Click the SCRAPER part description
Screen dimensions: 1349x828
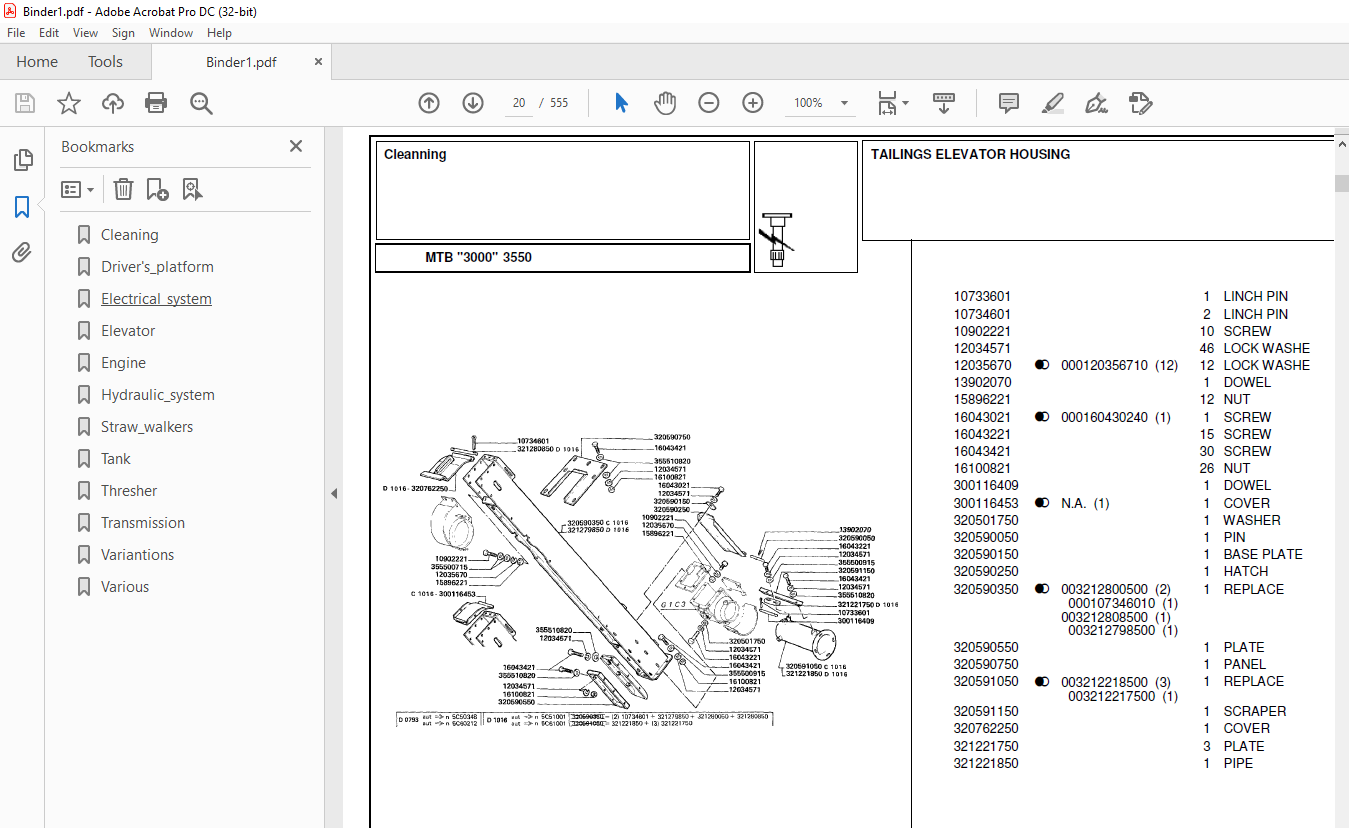tap(1255, 711)
